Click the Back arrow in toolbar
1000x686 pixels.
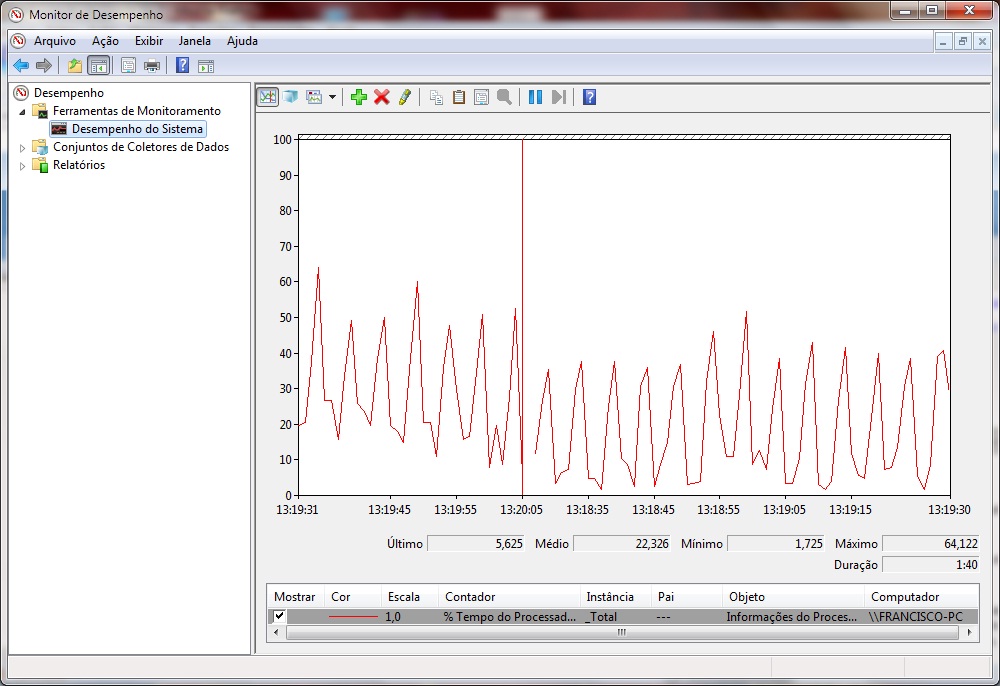tap(21, 65)
